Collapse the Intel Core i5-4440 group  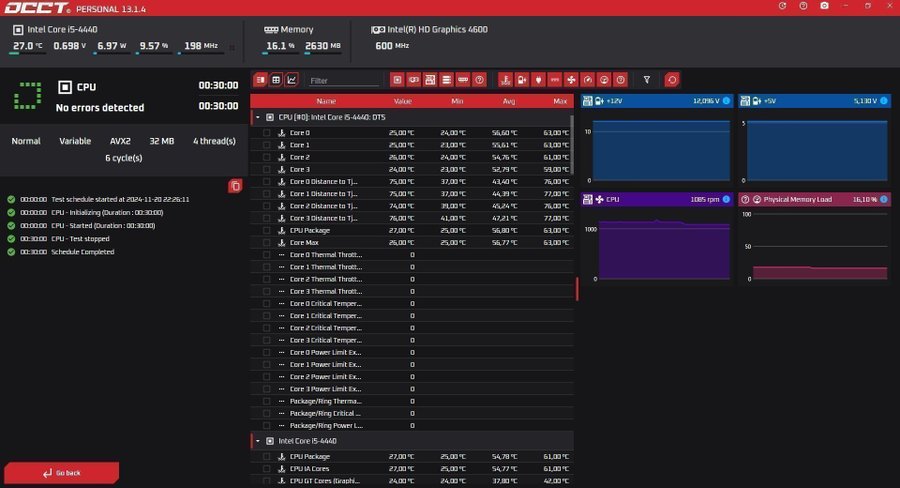point(257,440)
